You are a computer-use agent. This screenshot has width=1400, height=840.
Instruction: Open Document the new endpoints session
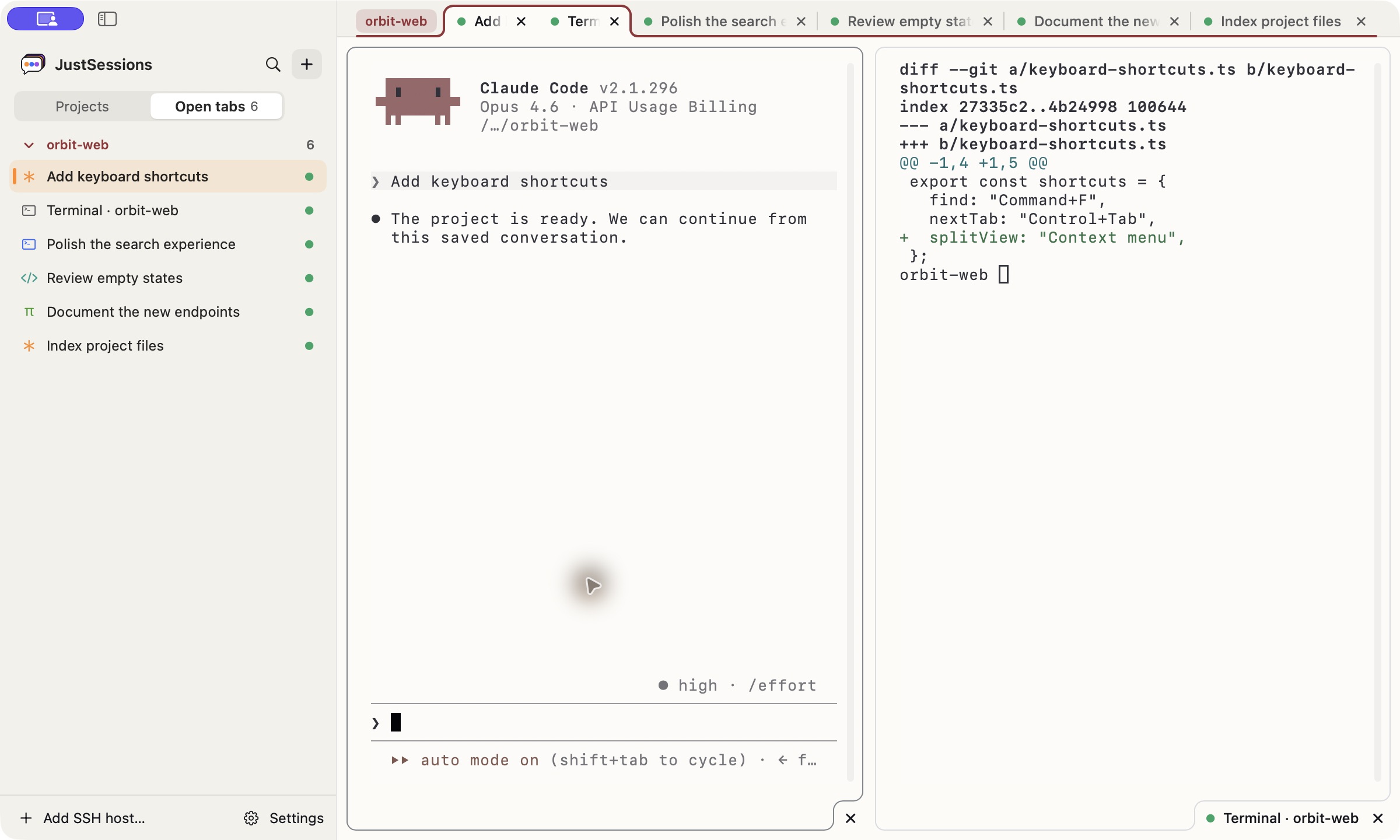click(168, 312)
